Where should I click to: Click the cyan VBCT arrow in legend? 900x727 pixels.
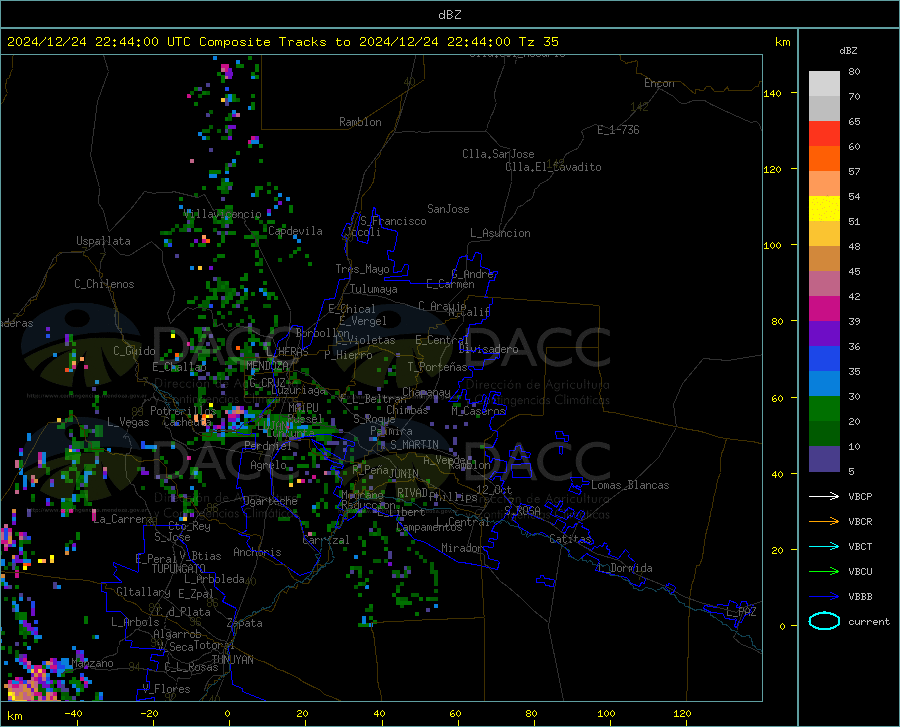click(824, 546)
